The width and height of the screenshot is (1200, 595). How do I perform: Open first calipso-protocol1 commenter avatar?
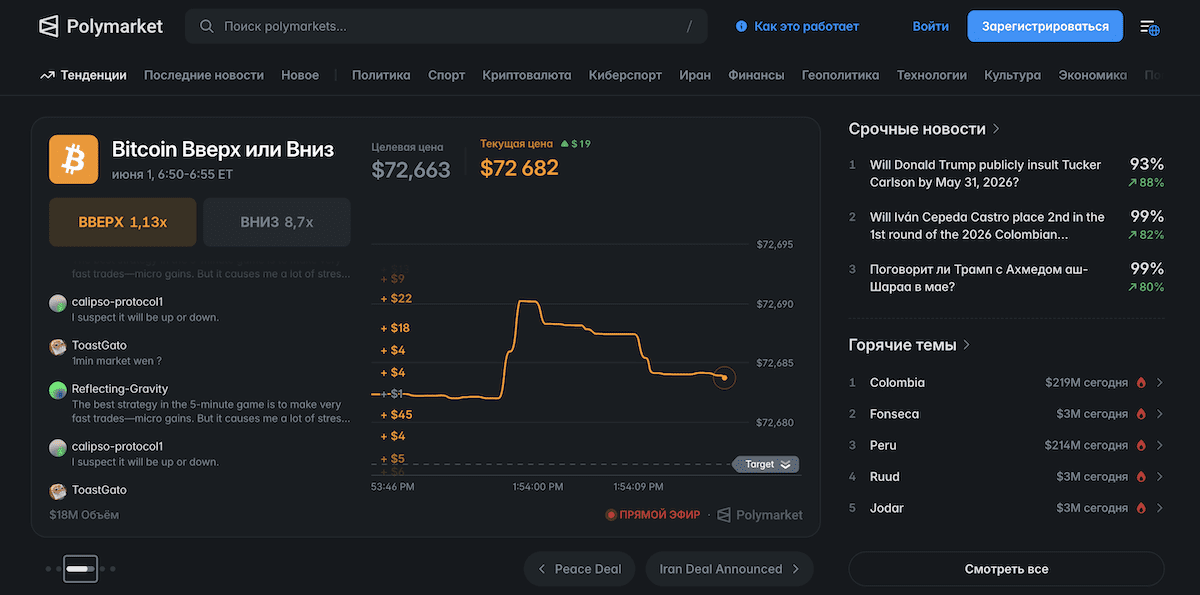(58, 302)
